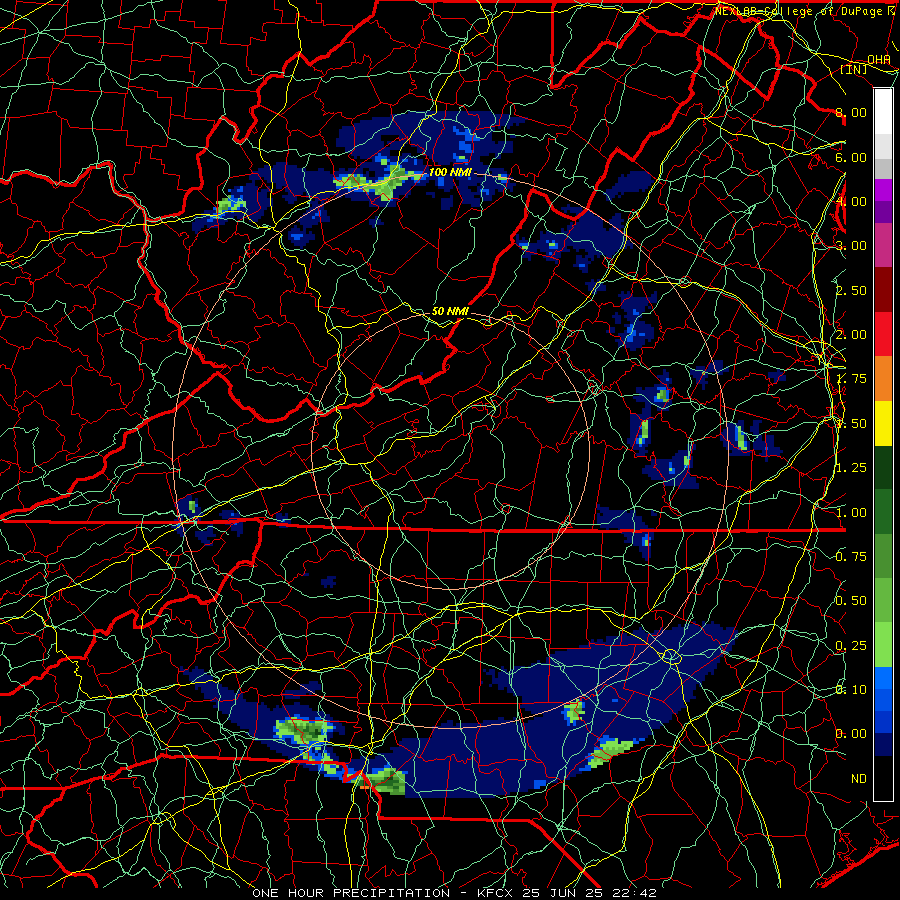The width and height of the screenshot is (900, 900).
Task: Click the 100 NMI range ring label
Action: (453, 172)
